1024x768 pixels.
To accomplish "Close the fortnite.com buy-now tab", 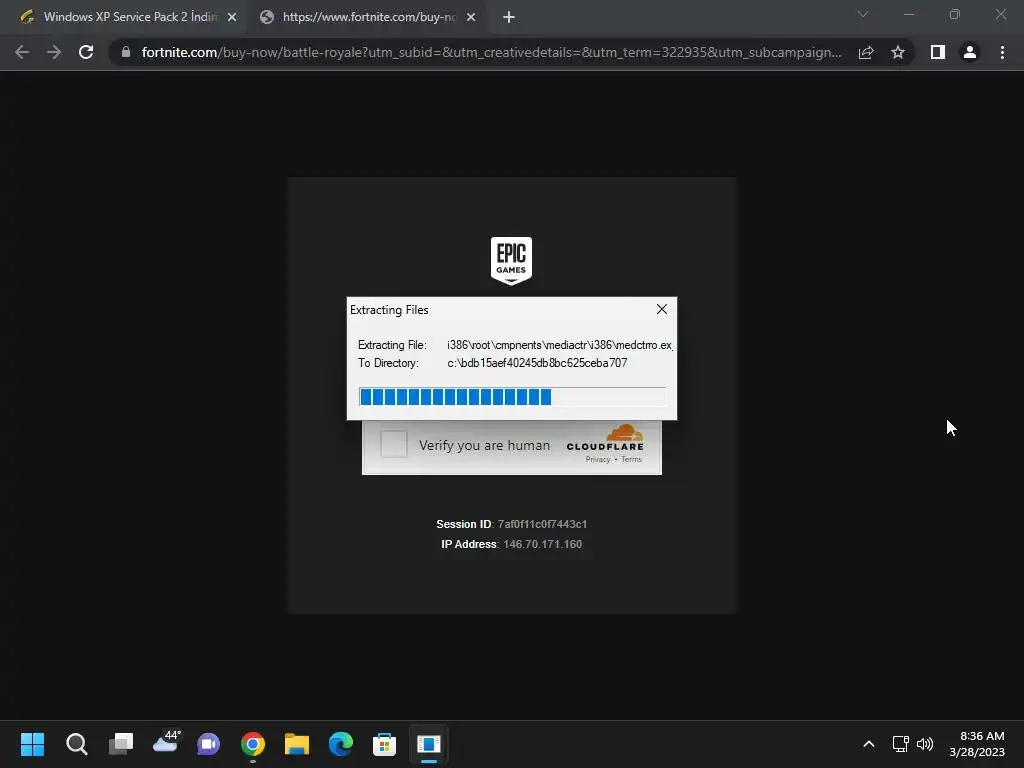I will point(471,17).
